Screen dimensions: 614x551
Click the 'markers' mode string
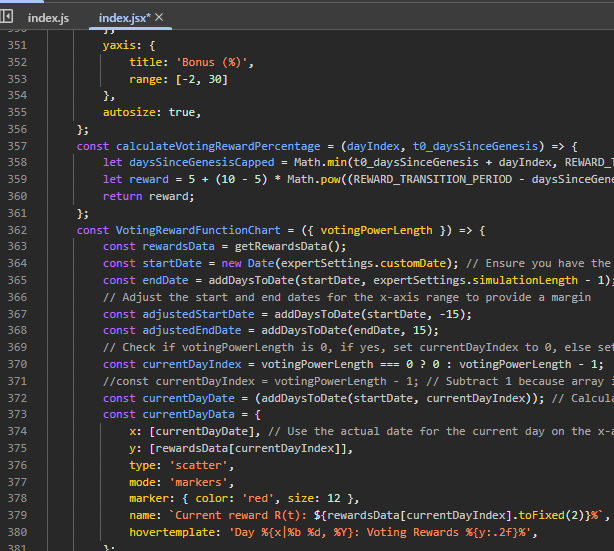pos(203,482)
